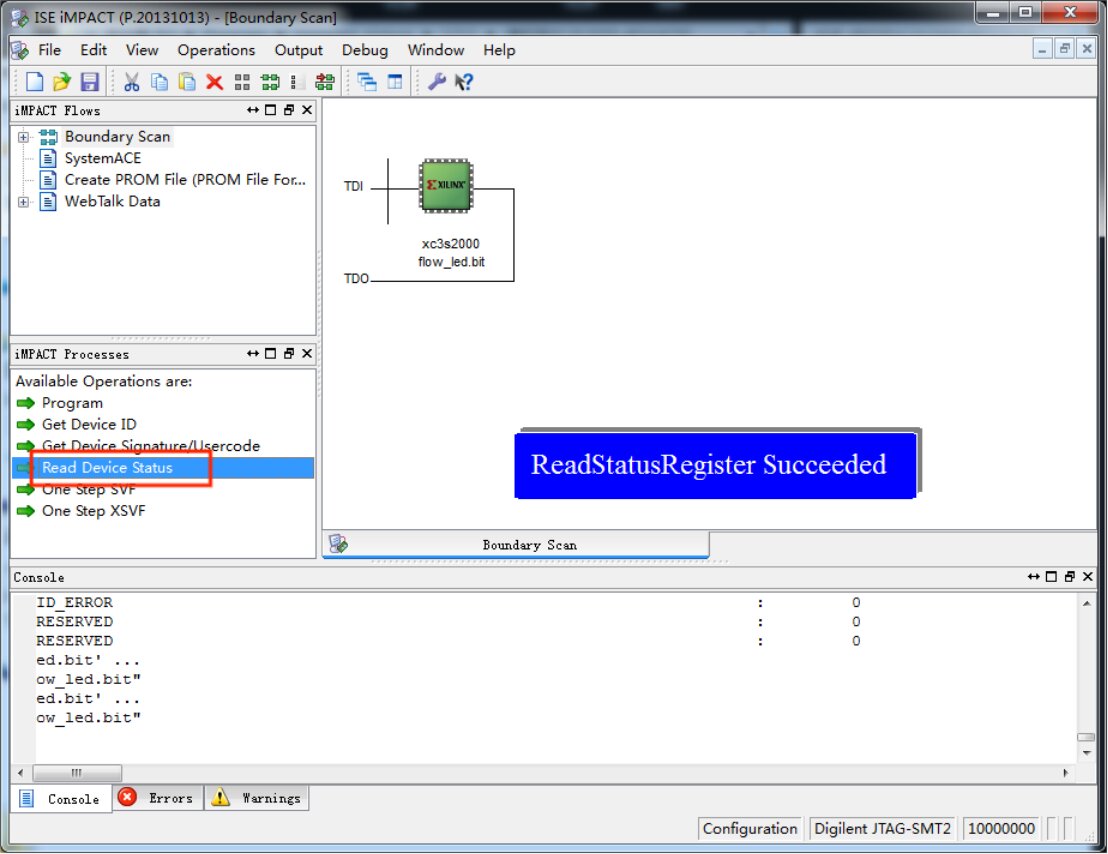This screenshot has width=1108, height=854.
Task: Open Preferences with the wrench icon
Action: click(437, 82)
